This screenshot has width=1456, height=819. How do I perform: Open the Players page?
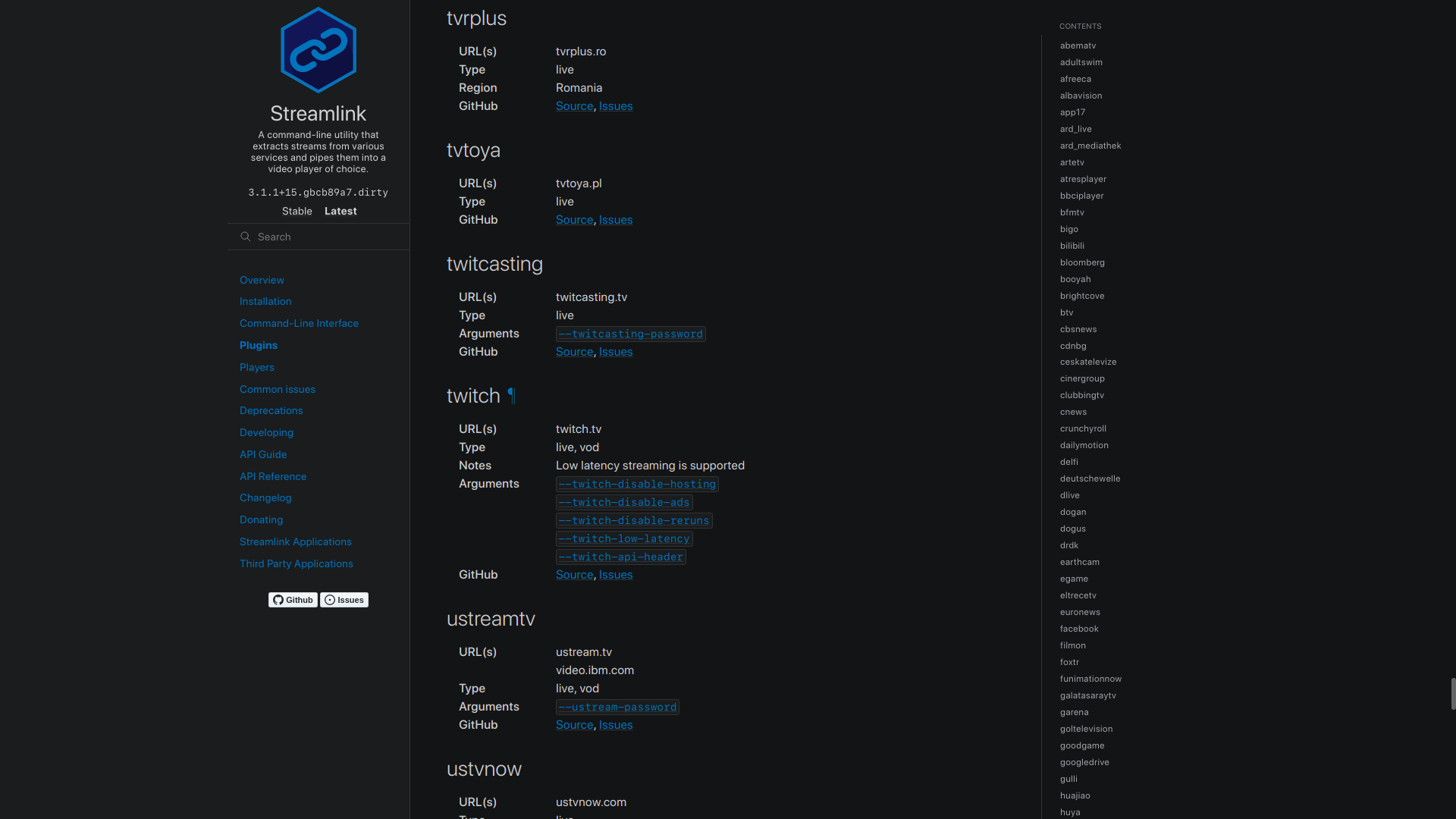tap(257, 367)
